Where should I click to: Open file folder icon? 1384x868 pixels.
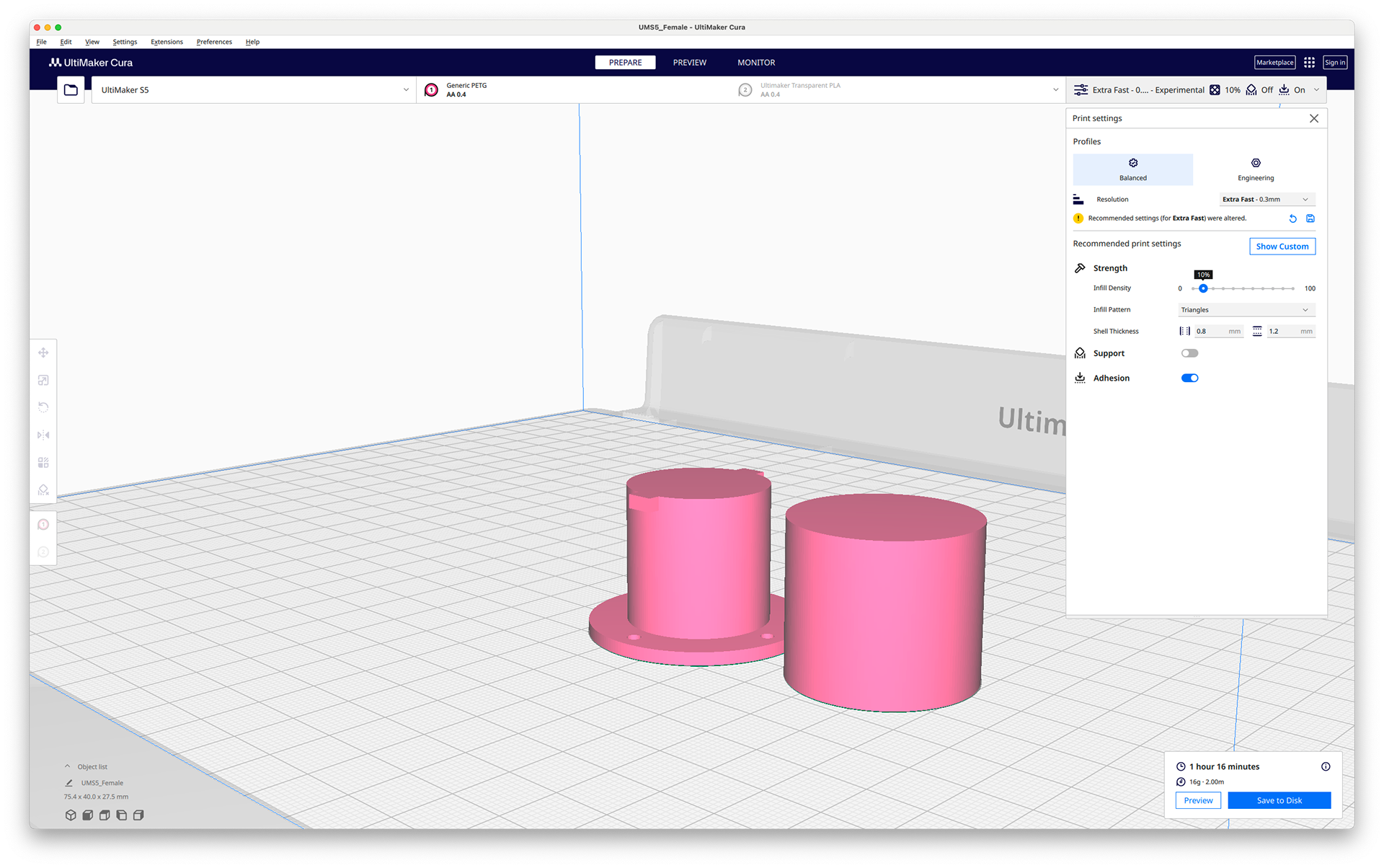(71, 90)
